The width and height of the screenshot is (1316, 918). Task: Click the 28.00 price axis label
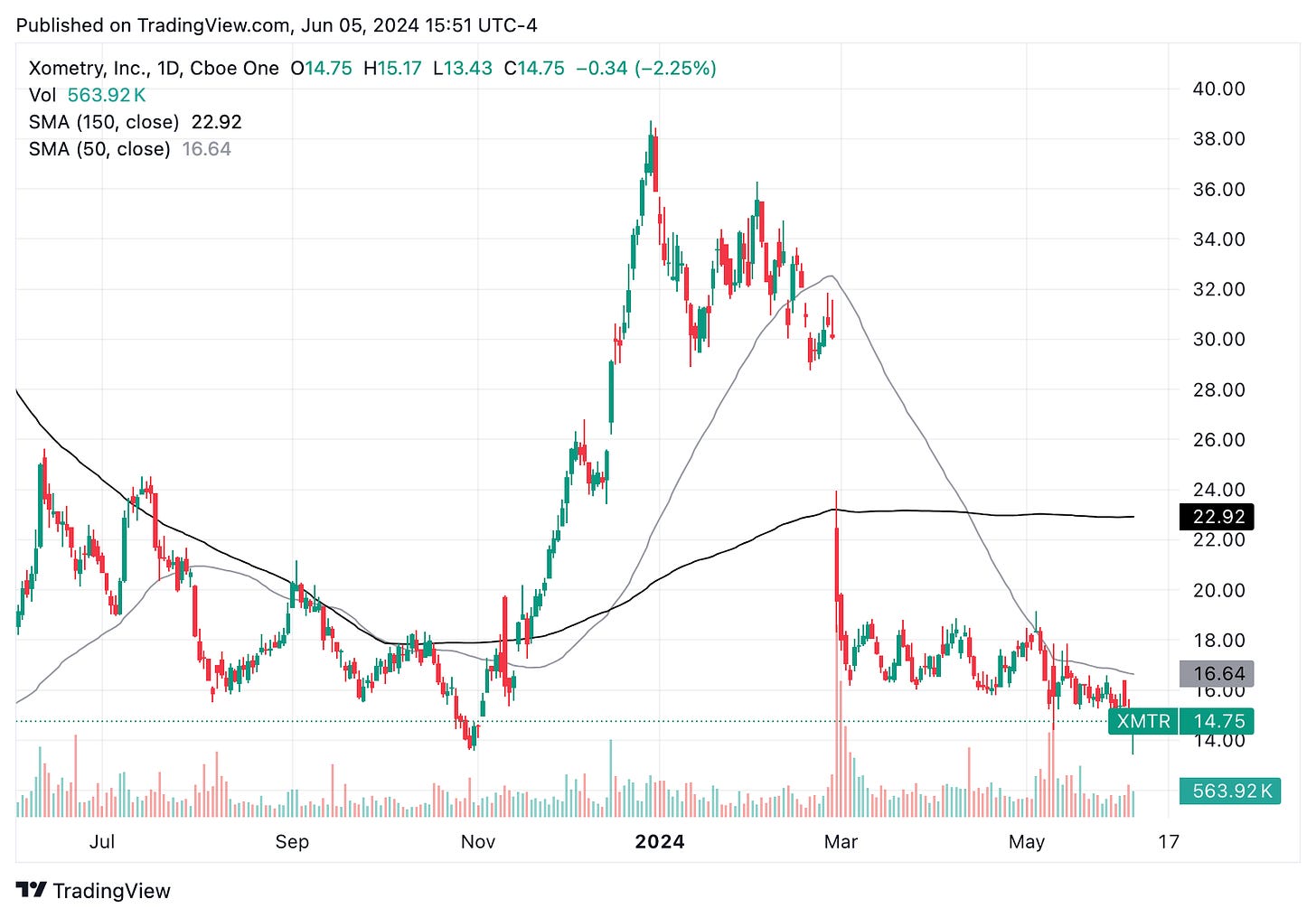[x=1219, y=390]
